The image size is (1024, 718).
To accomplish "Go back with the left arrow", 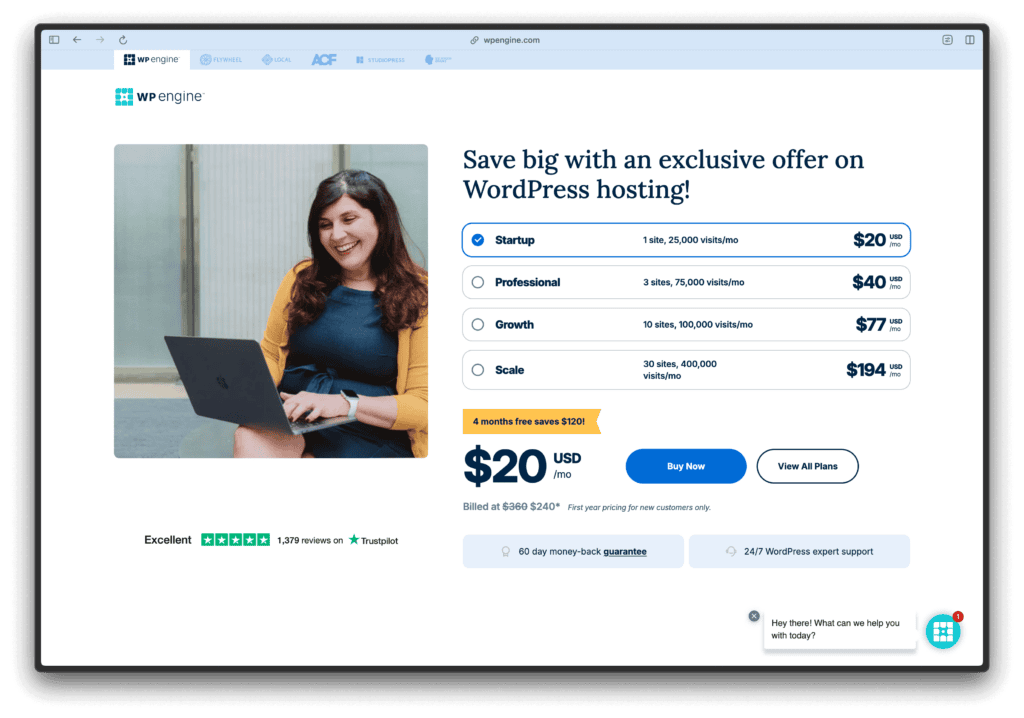I will click(77, 40).
